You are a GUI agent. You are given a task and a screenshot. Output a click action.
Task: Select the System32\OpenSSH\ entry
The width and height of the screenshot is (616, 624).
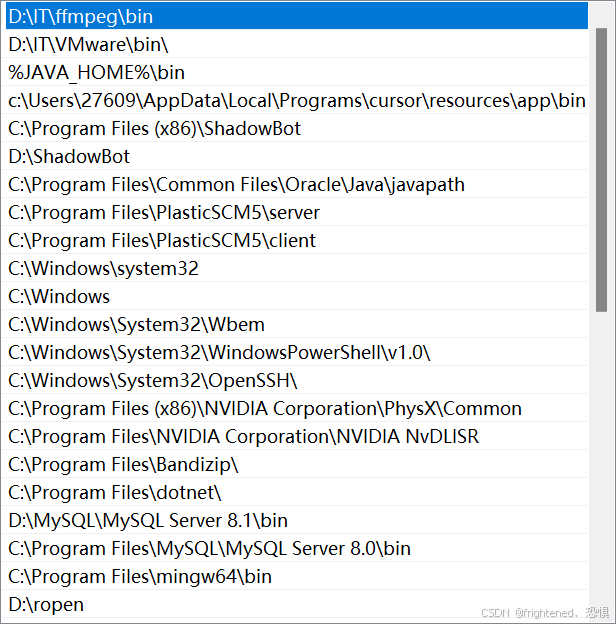[x=296, y=380]
